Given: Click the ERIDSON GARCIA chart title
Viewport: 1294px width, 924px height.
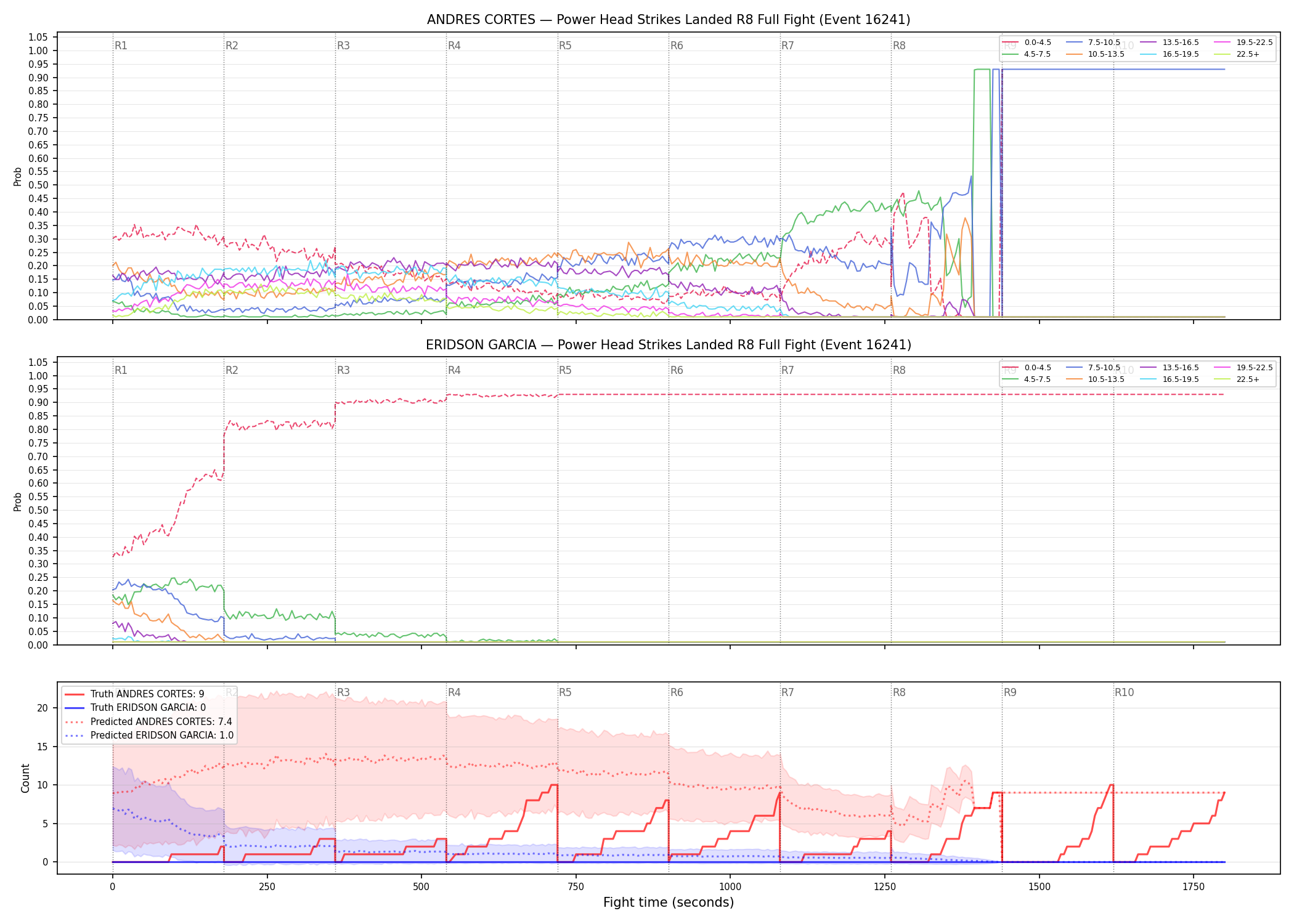Looking at the screenshot, I should (669, 345).
